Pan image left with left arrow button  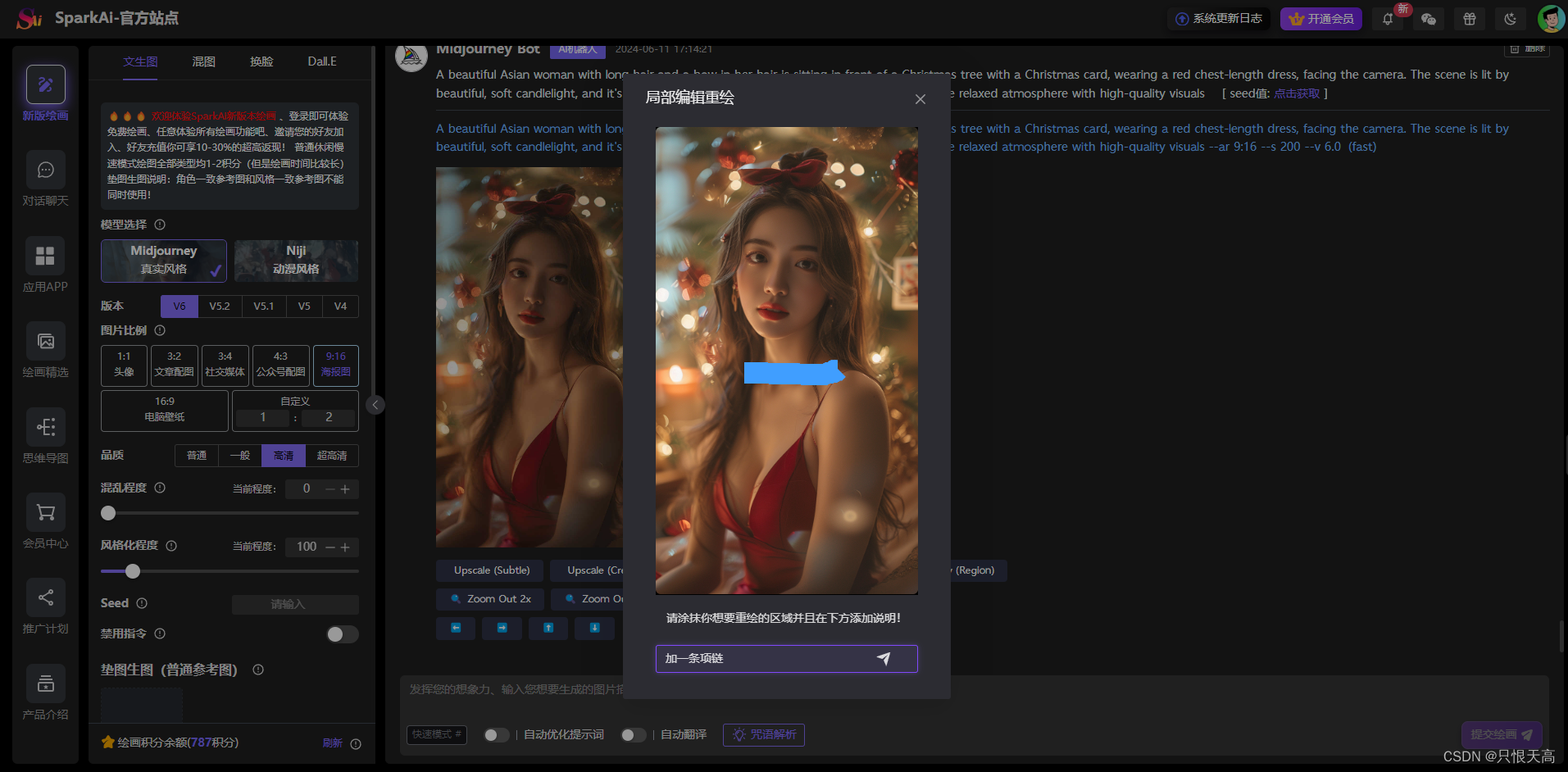pyautogui.click(x=456, y=629)
